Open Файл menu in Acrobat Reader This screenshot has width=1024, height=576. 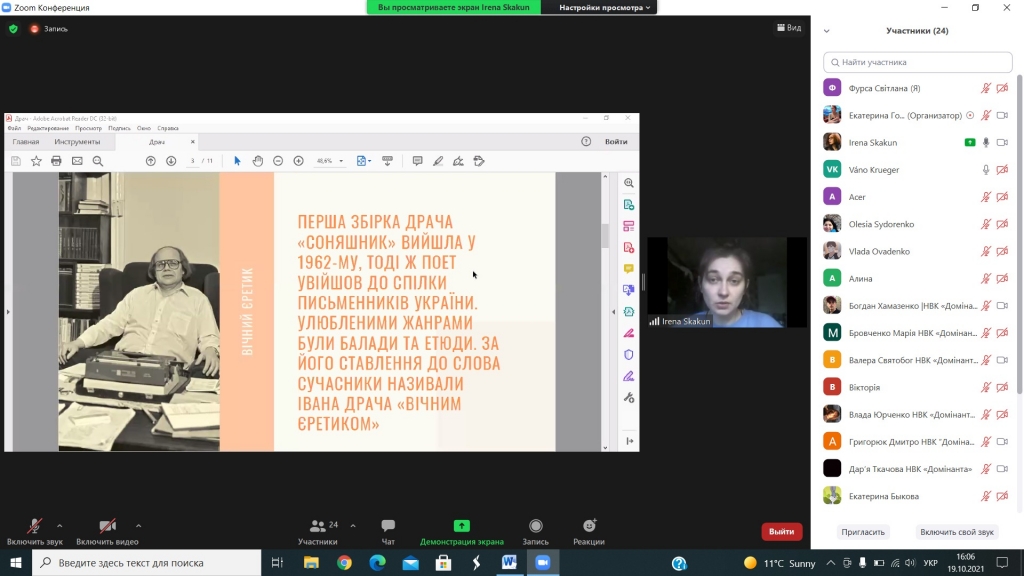point(14,129)
